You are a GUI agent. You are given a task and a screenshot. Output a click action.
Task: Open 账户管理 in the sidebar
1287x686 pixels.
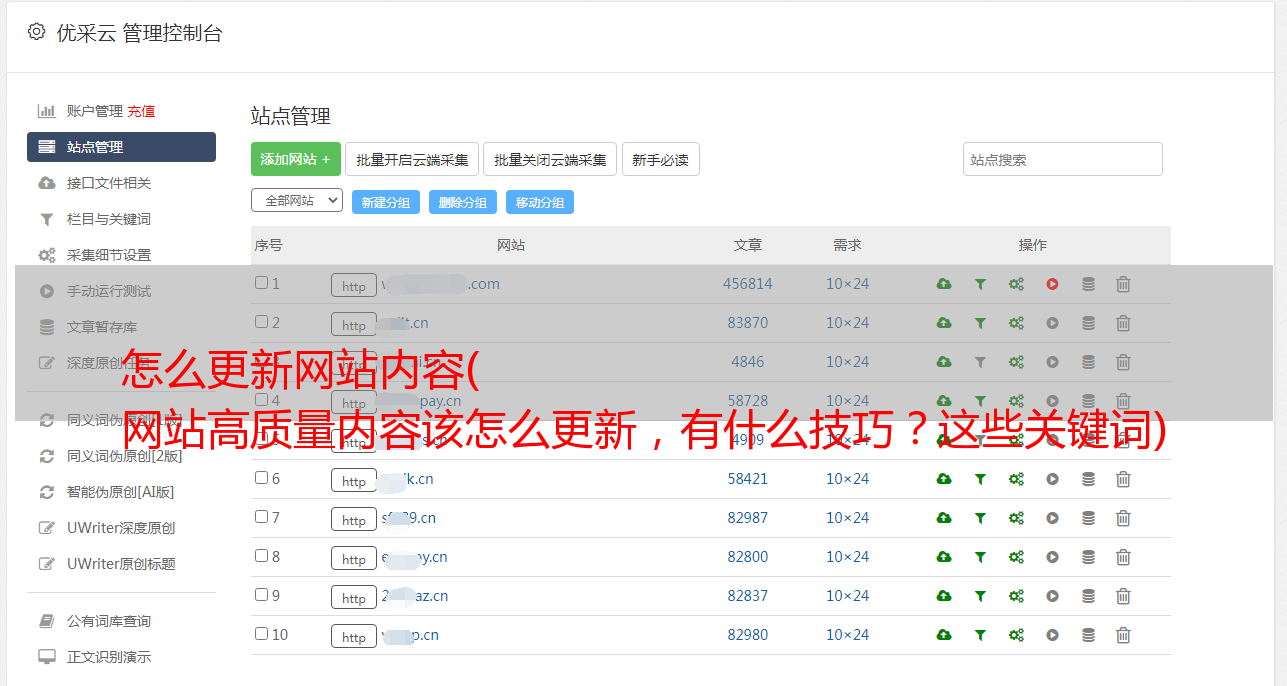coord(94,111)
